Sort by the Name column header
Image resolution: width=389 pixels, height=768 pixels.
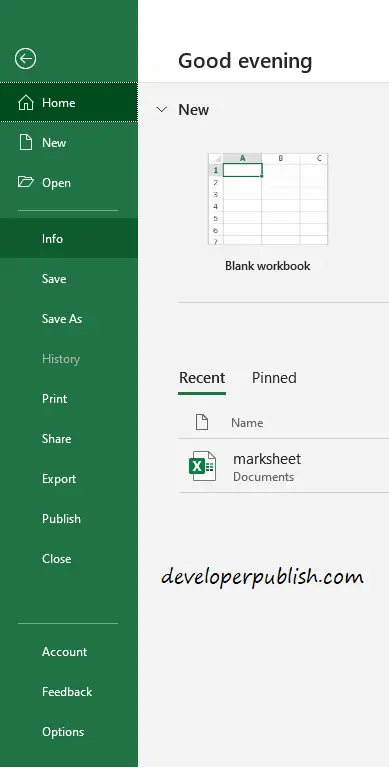click(247, 423)
